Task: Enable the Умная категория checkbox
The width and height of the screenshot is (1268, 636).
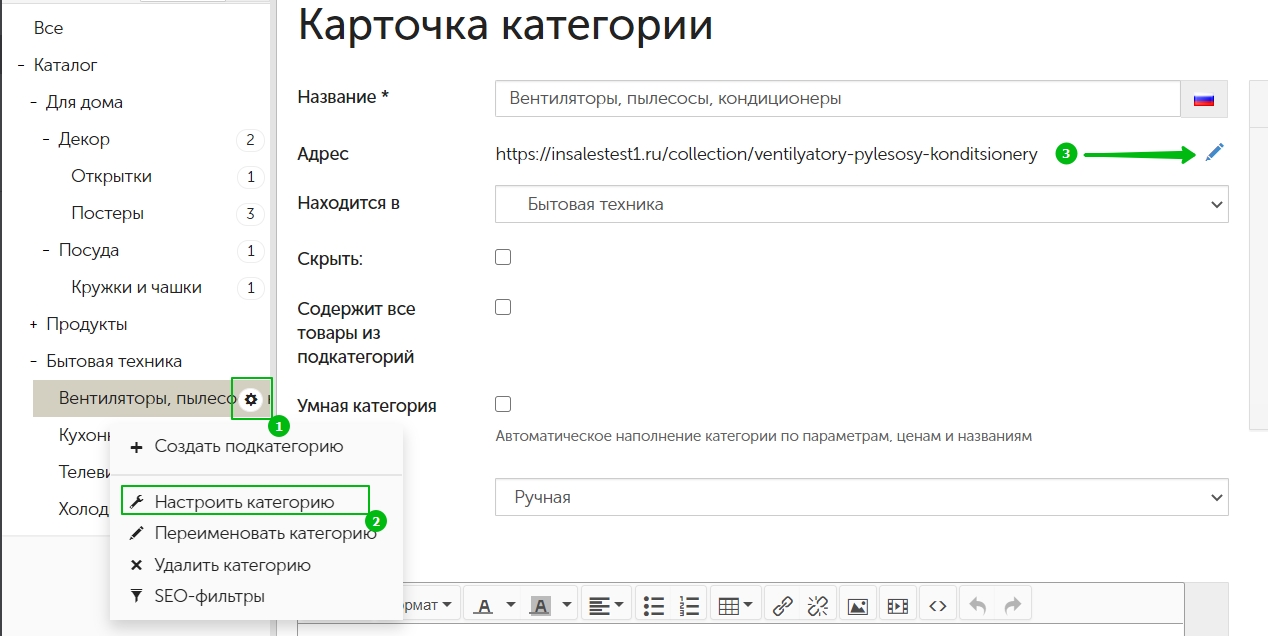Action: click(x=503, y=404)
